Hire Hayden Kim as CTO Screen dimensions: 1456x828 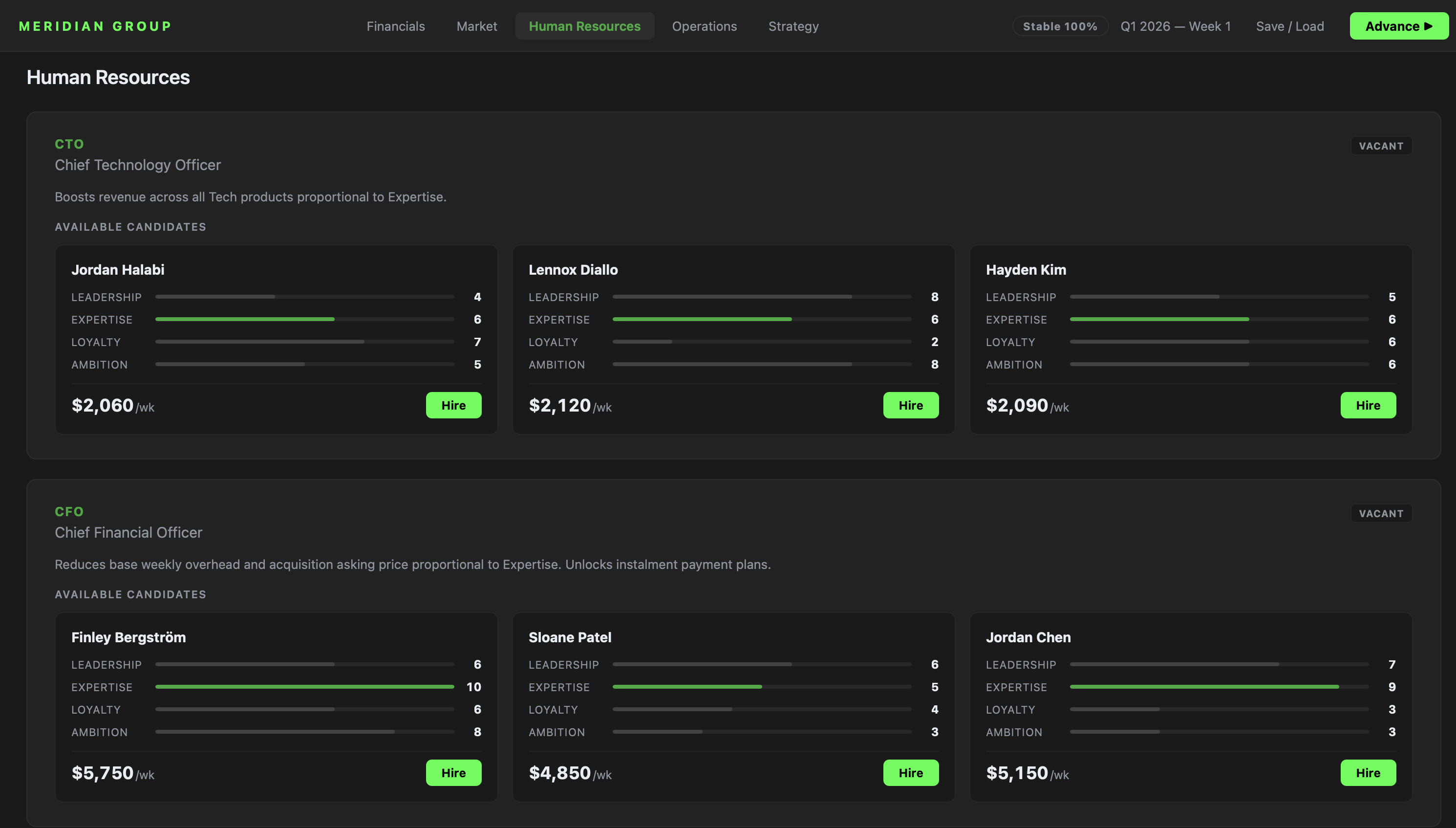coord(1368,405)
